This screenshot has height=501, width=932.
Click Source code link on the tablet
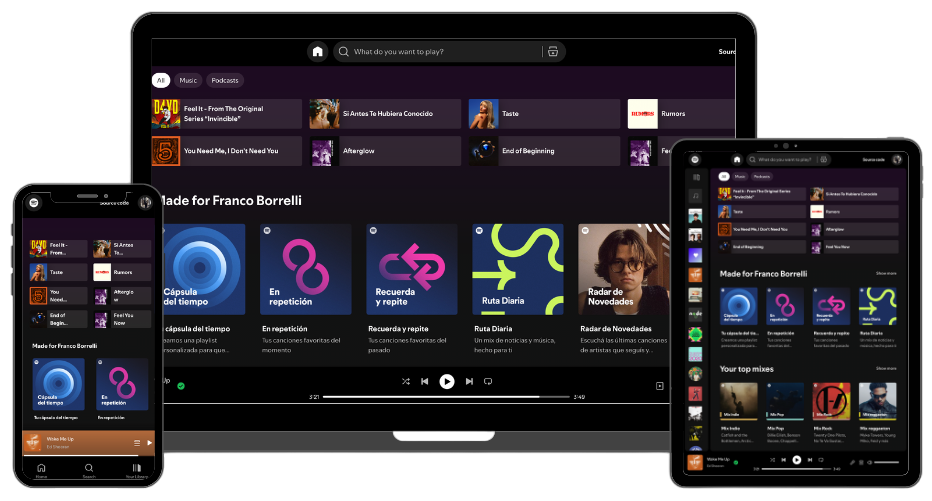click(x=874, y=160)
